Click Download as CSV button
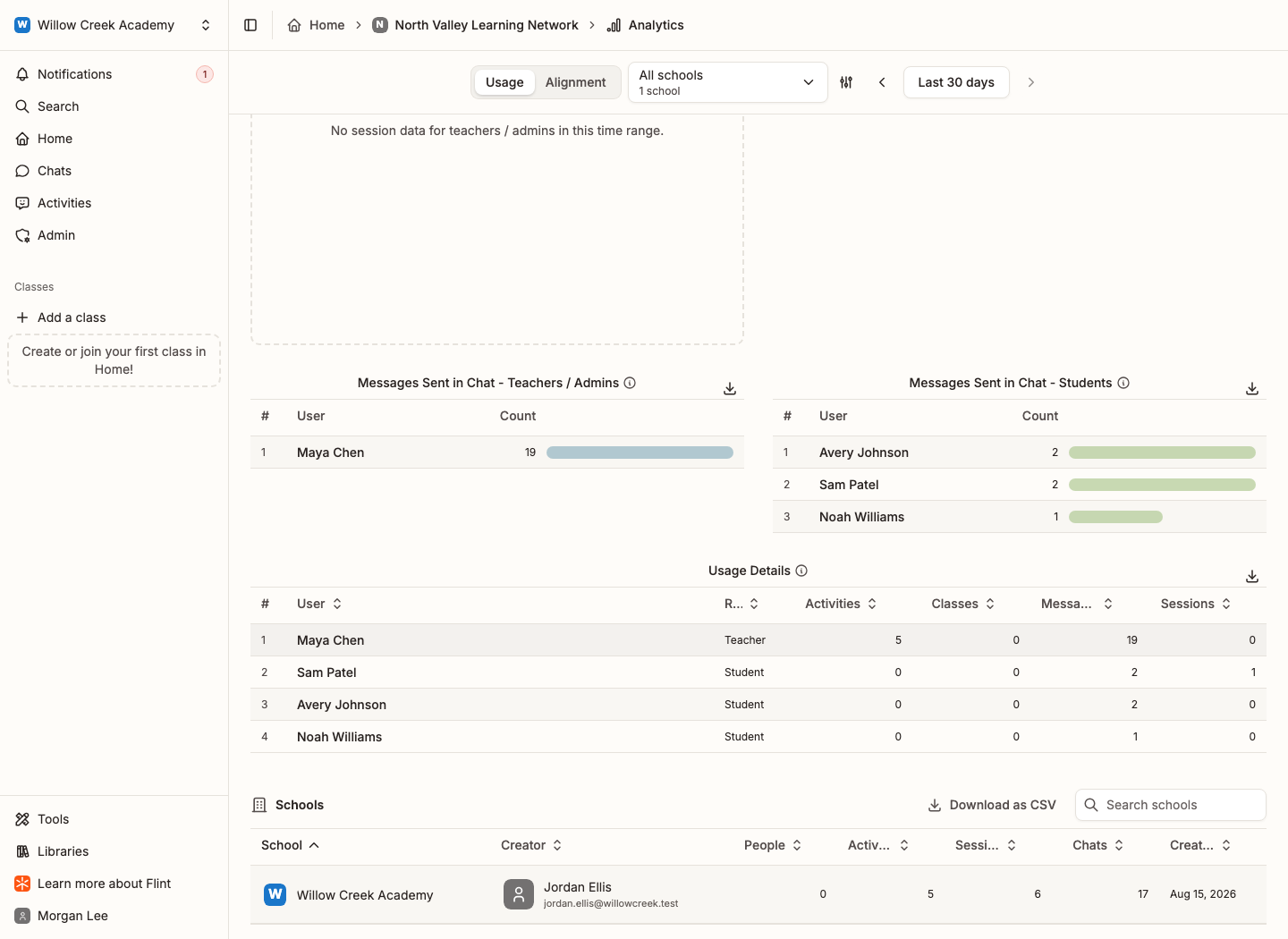The image size is (1288, 939). click(x=992, y=805)
